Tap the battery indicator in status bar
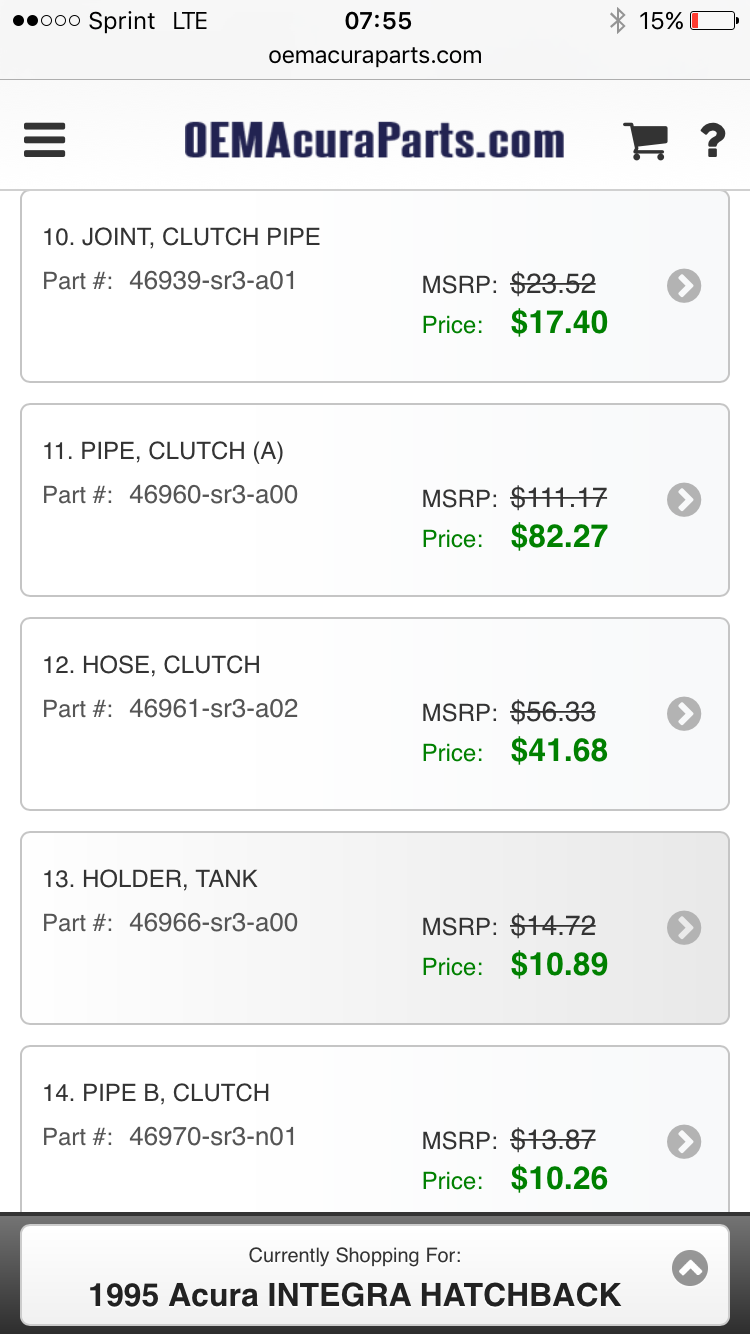 (x=713, y=21)
